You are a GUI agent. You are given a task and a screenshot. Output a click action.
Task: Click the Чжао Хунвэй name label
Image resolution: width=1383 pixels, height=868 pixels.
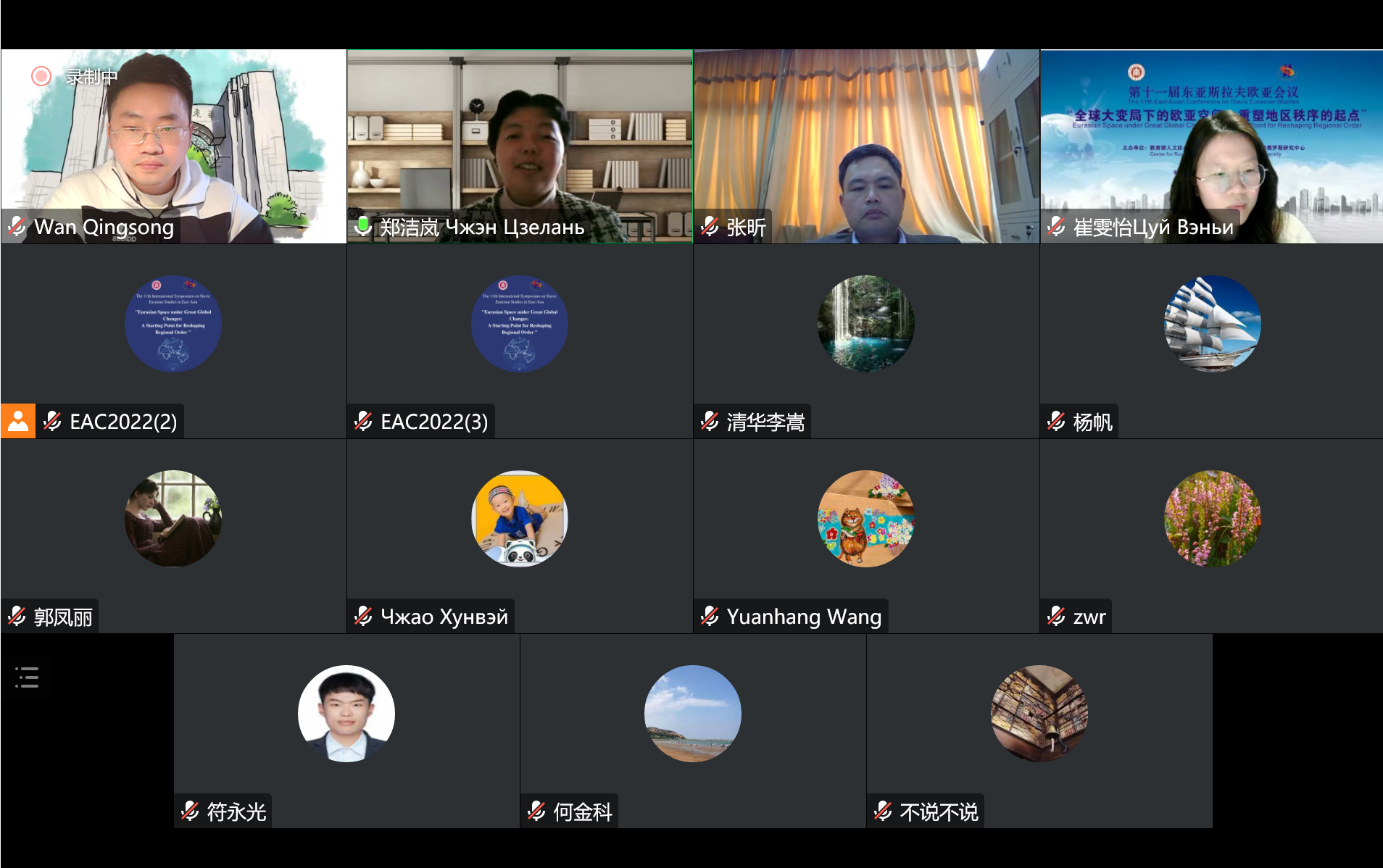(x=444, y=617)
